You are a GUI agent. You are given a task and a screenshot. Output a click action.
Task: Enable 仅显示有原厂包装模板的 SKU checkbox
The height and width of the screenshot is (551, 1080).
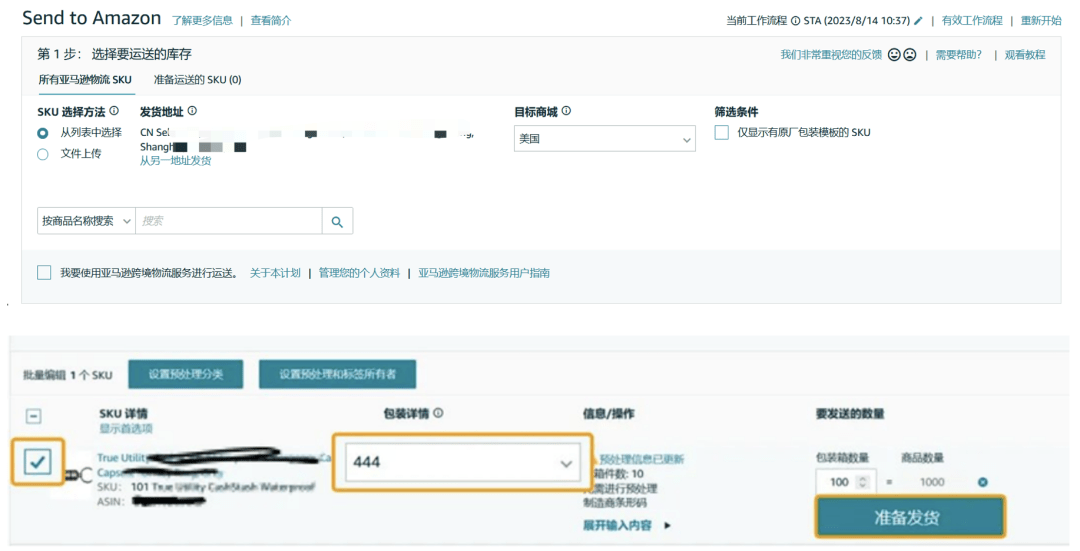(x=721, y=132)
